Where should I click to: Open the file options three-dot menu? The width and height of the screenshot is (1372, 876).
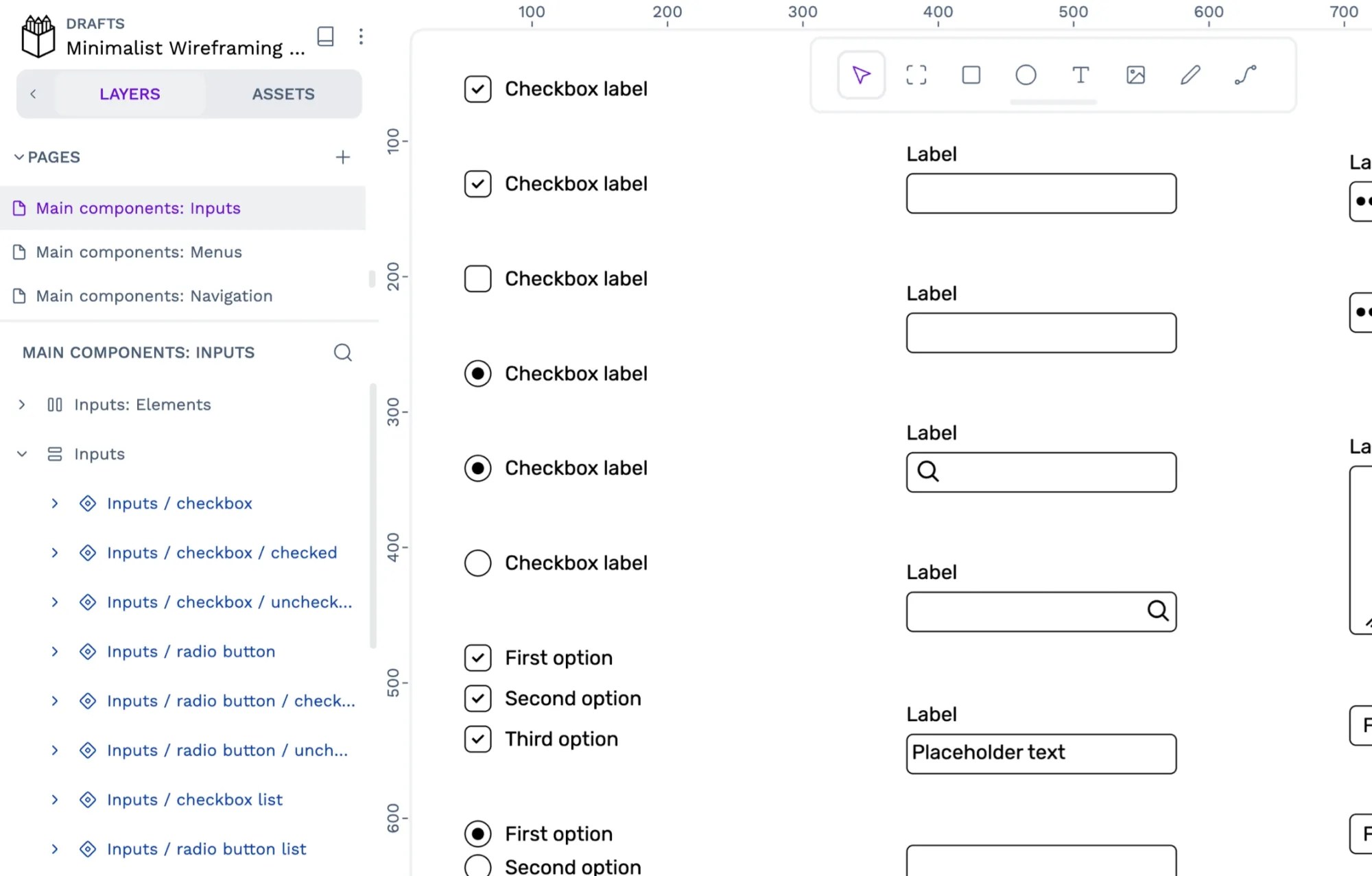coord(361,36)
